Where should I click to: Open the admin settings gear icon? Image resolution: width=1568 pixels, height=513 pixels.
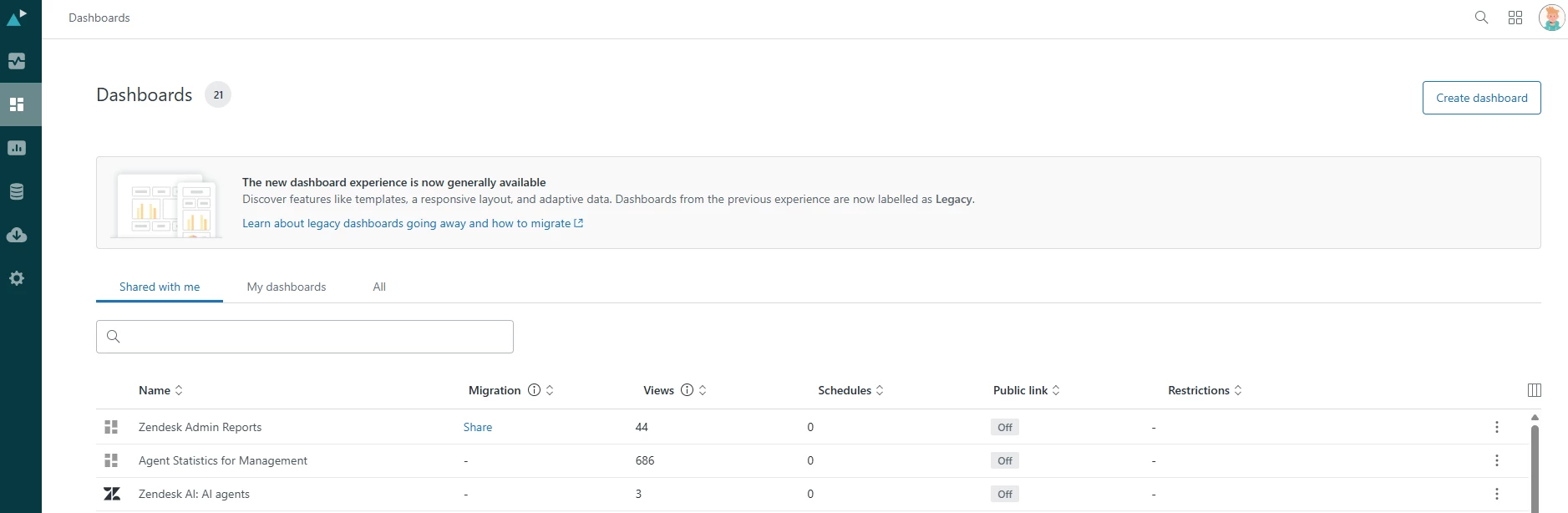pyautogui.click(x=17, y=278)
